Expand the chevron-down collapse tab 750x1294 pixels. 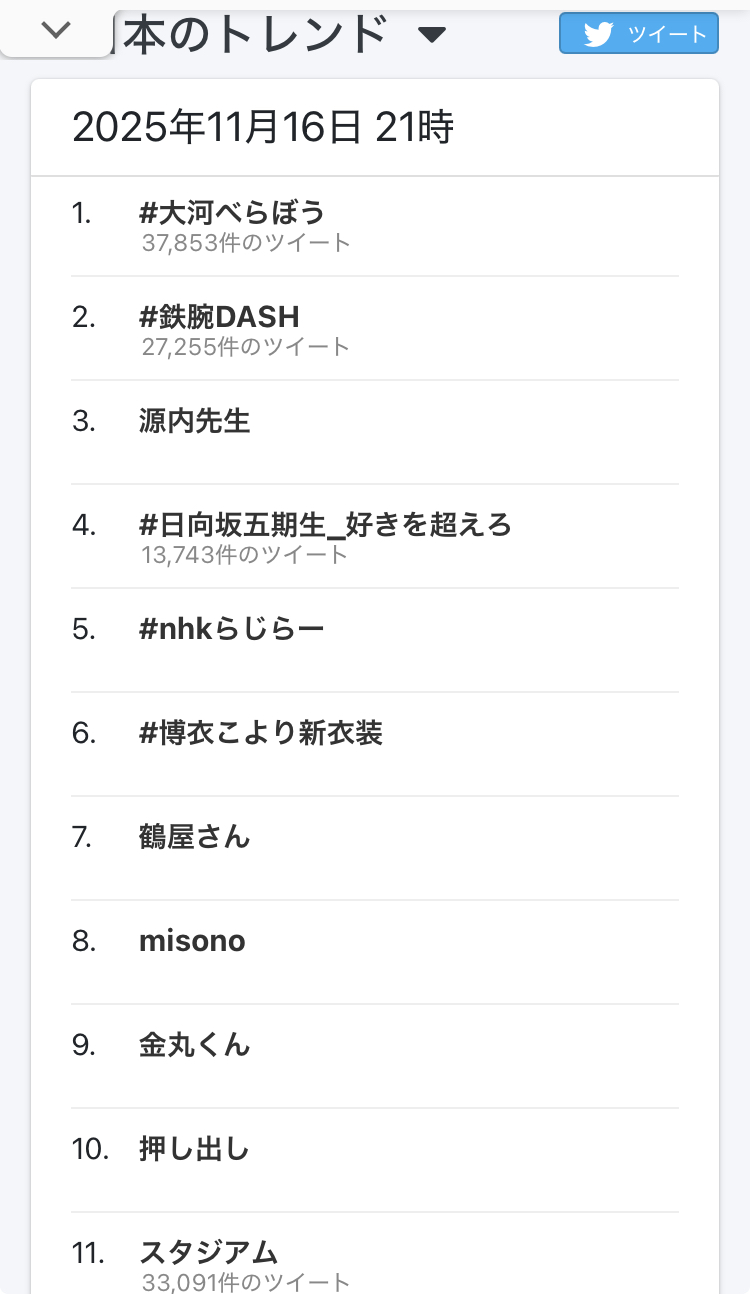(x=56, y=31)
